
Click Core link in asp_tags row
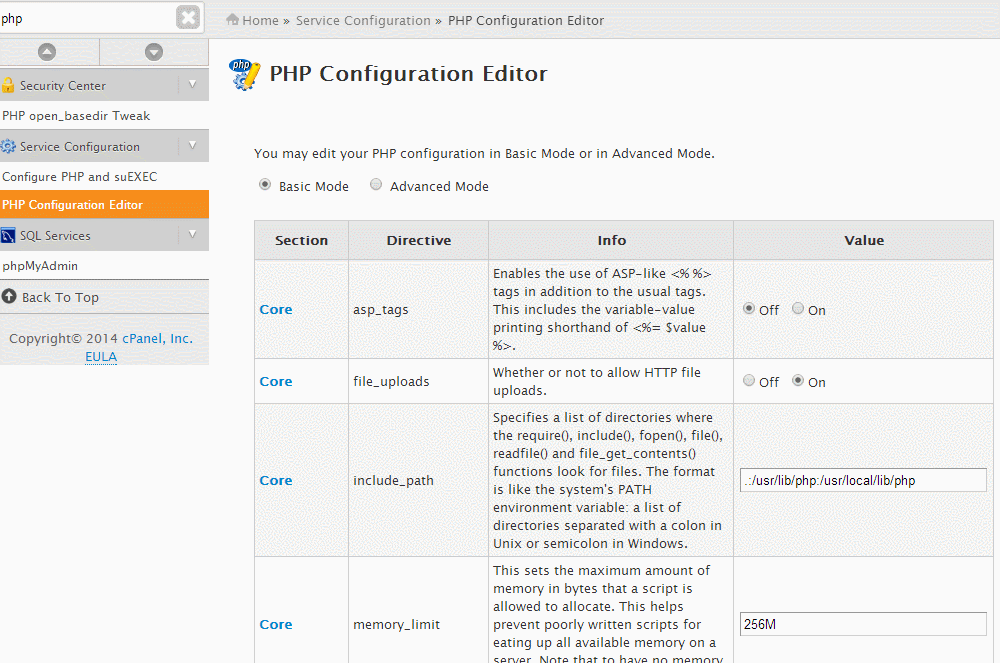[x=276, y=309]
